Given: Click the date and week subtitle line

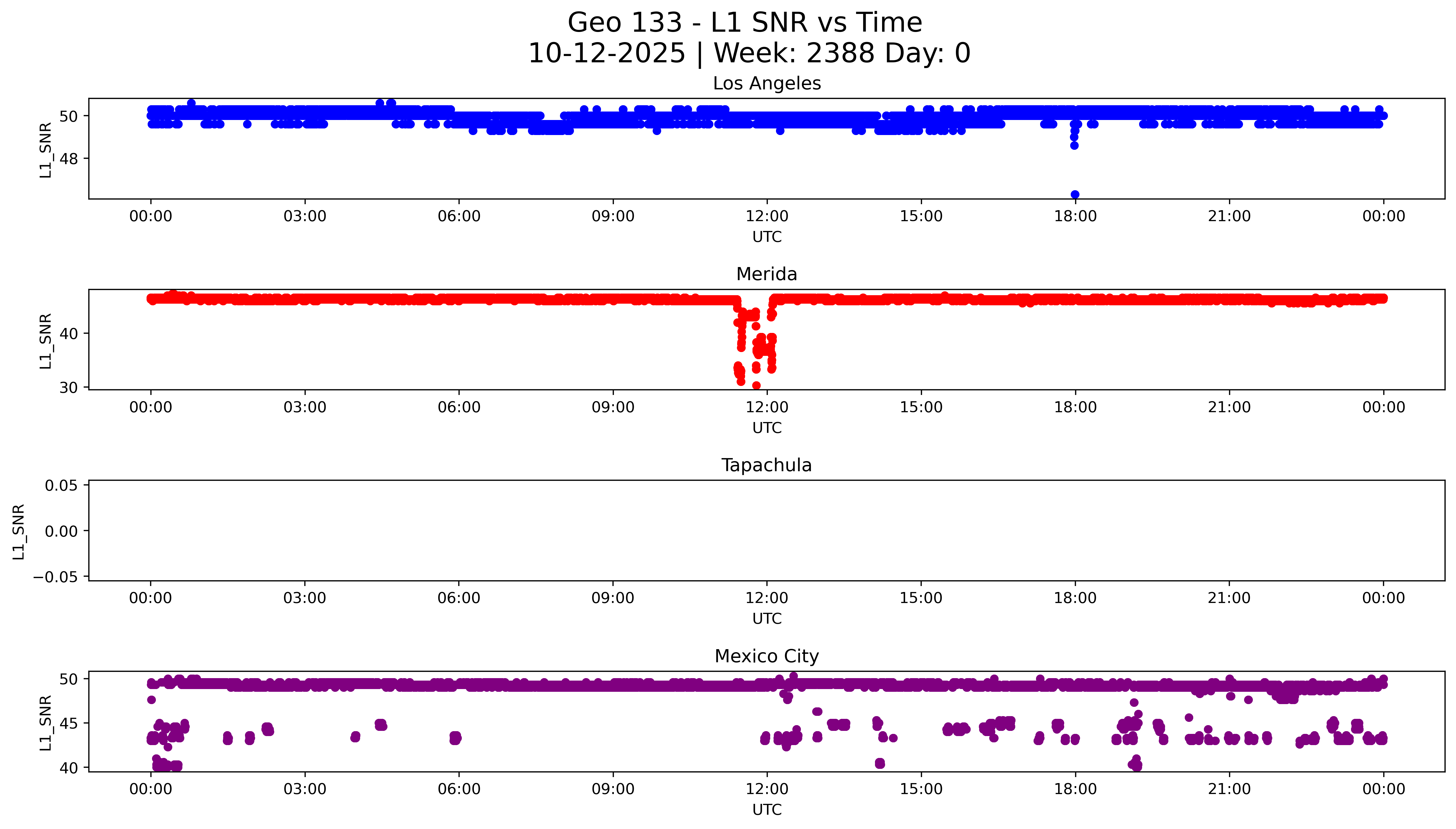Looking at the screenshot, I should point(749,54).
